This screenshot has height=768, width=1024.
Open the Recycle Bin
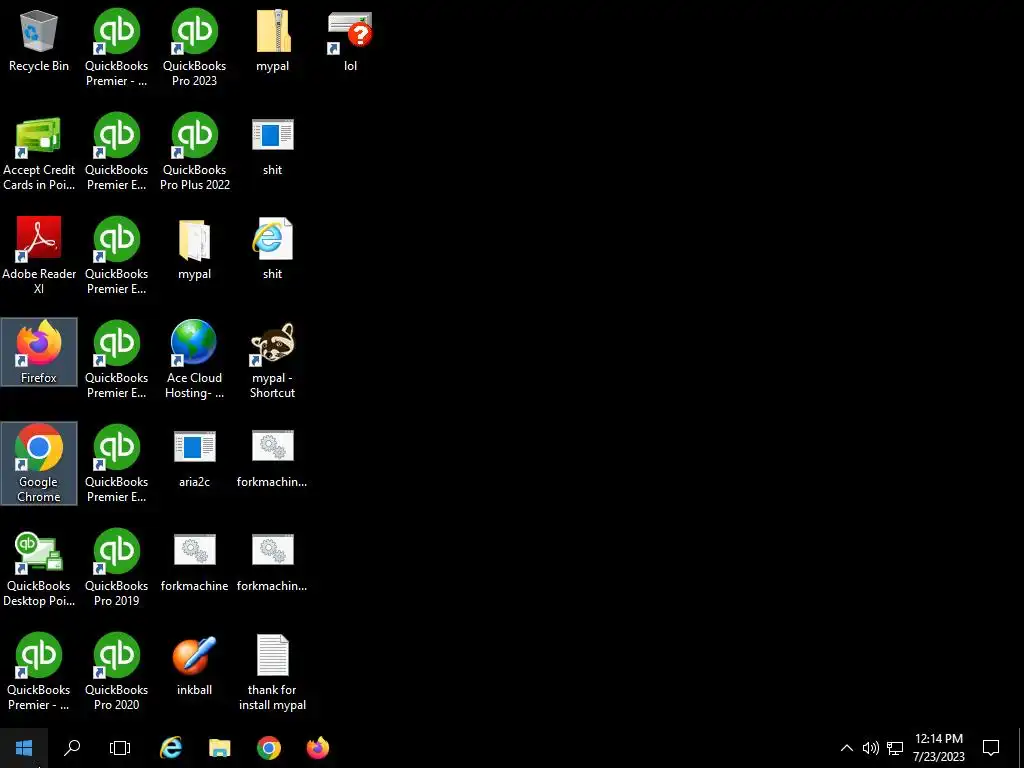(x=39, y=41)
